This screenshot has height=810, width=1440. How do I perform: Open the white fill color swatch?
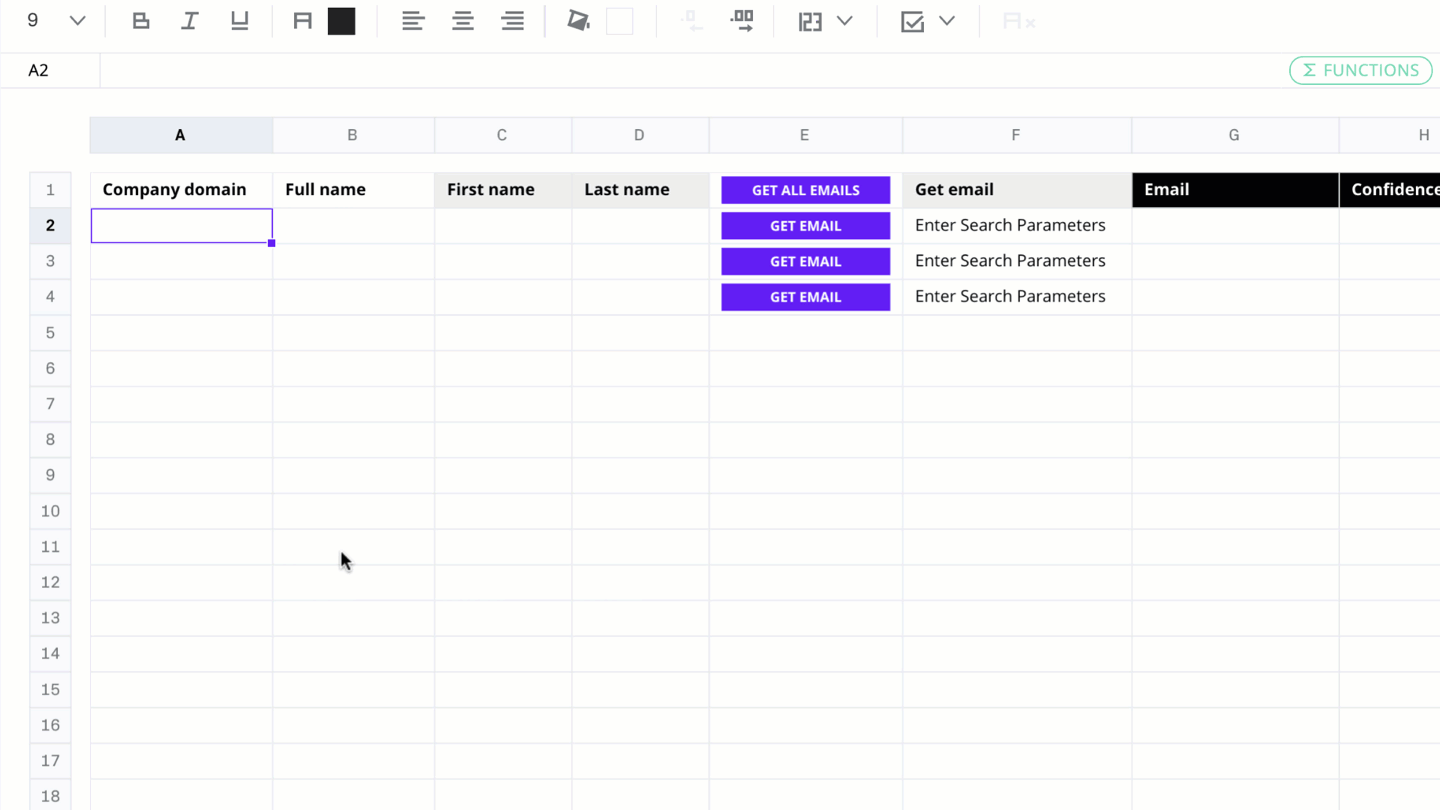point(620,21)
